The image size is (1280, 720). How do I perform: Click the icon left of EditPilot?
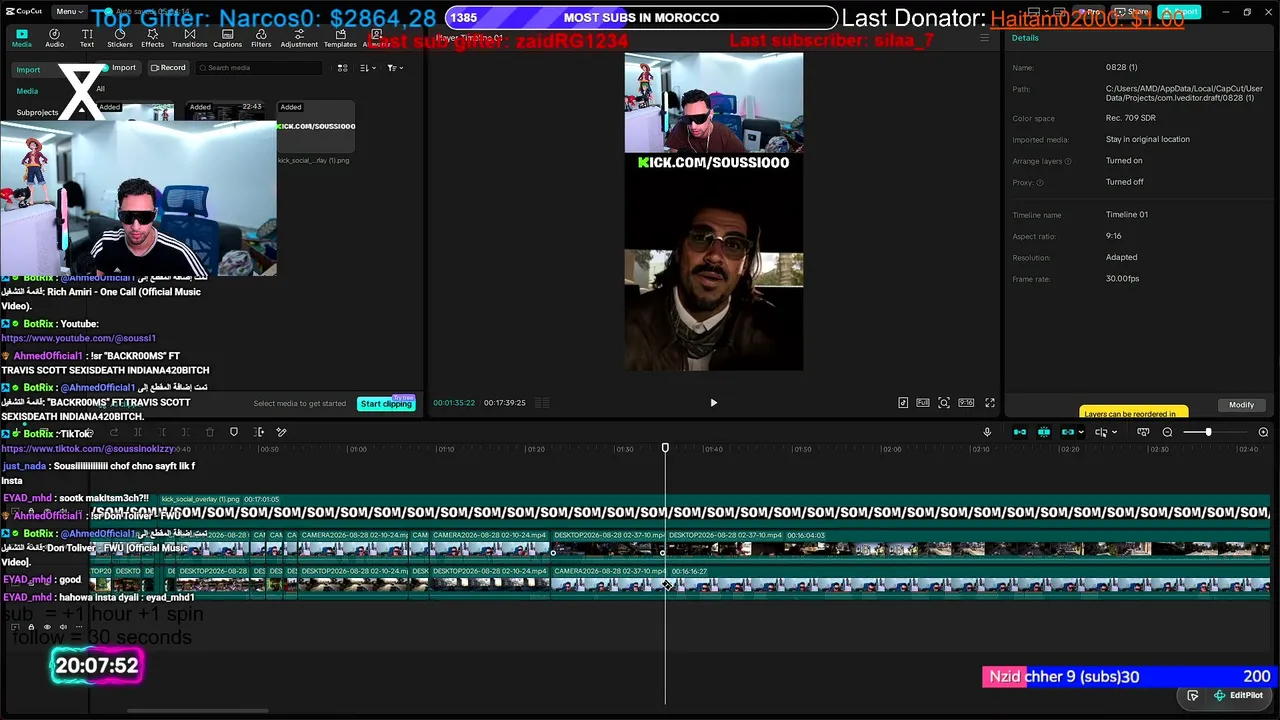1193,696
